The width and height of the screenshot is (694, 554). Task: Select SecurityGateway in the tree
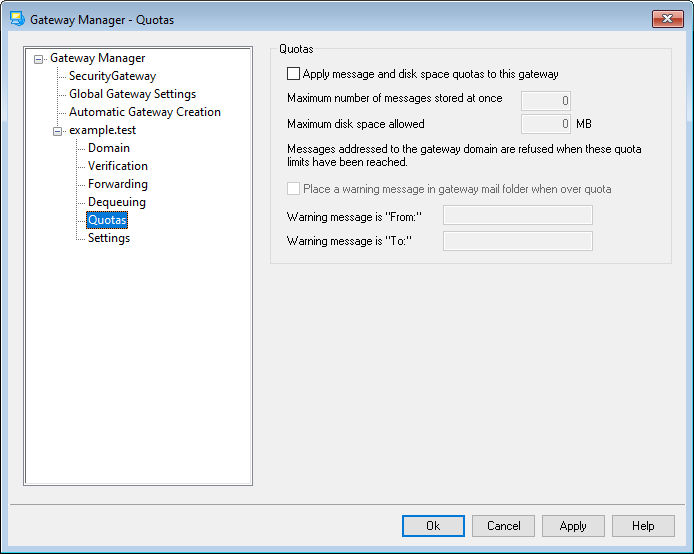pos(112,76)
